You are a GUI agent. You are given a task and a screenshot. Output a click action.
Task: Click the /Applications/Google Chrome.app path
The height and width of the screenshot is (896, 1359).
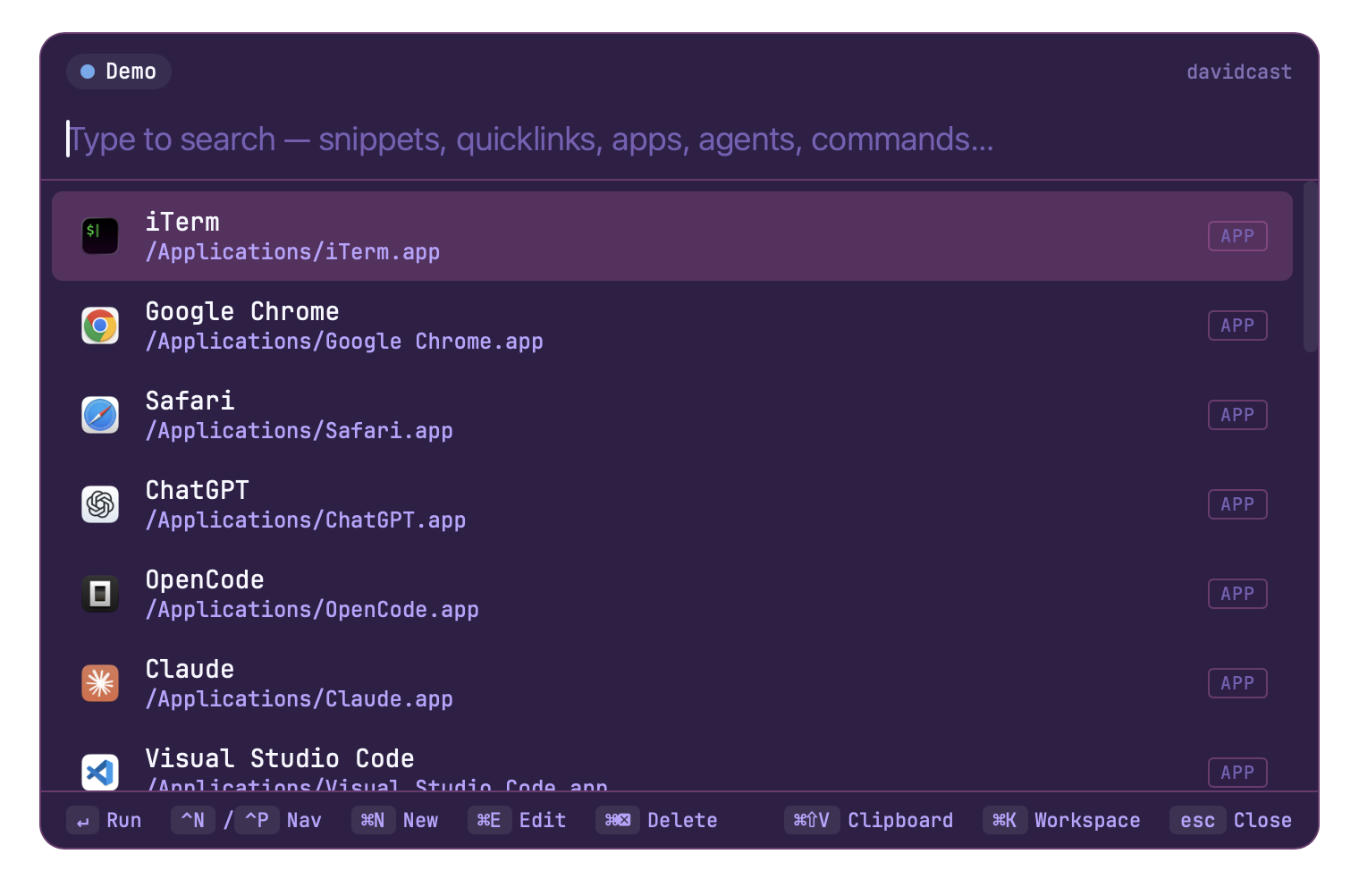coord(344,342)
